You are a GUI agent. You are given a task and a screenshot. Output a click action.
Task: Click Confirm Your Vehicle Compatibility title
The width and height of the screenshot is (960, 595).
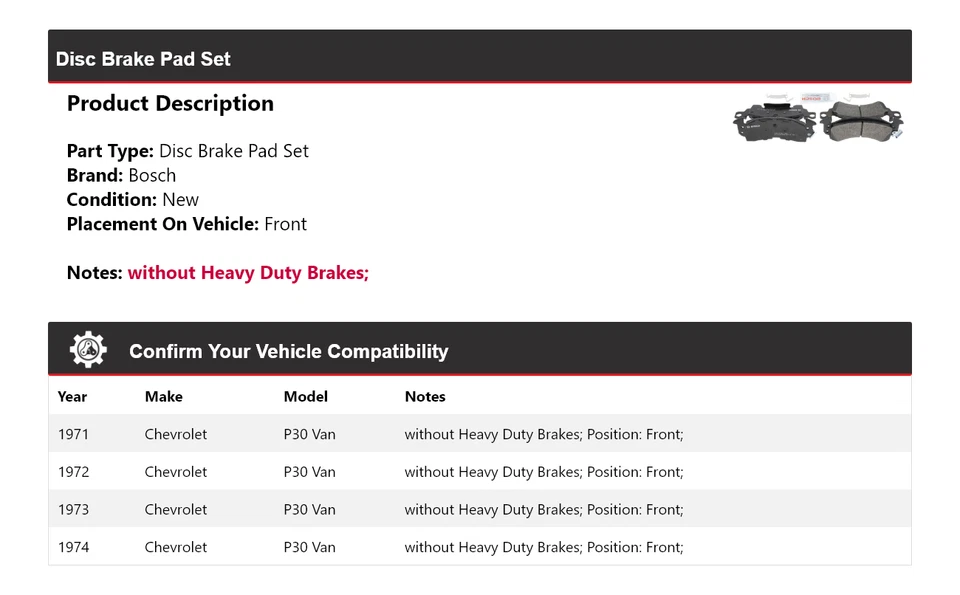(x=288, y=352)
